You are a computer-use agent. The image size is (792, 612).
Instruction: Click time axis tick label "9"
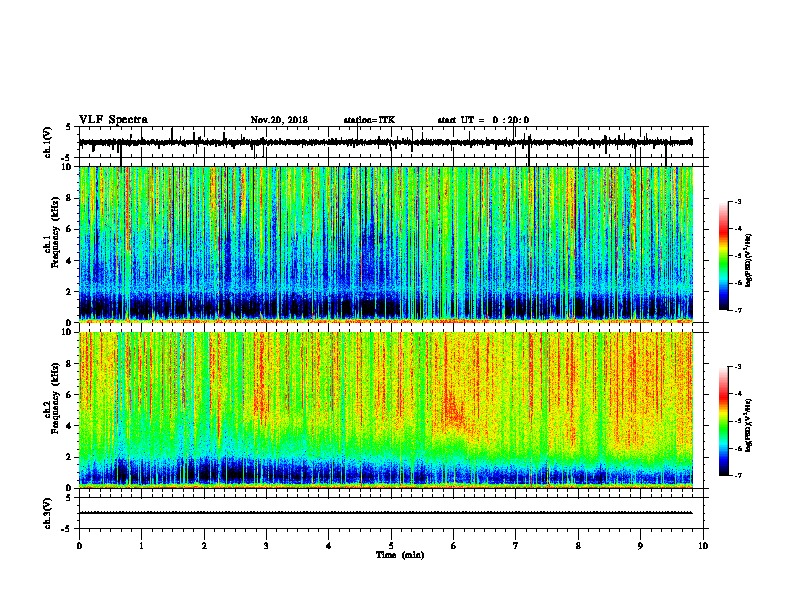tap(640, 546)
